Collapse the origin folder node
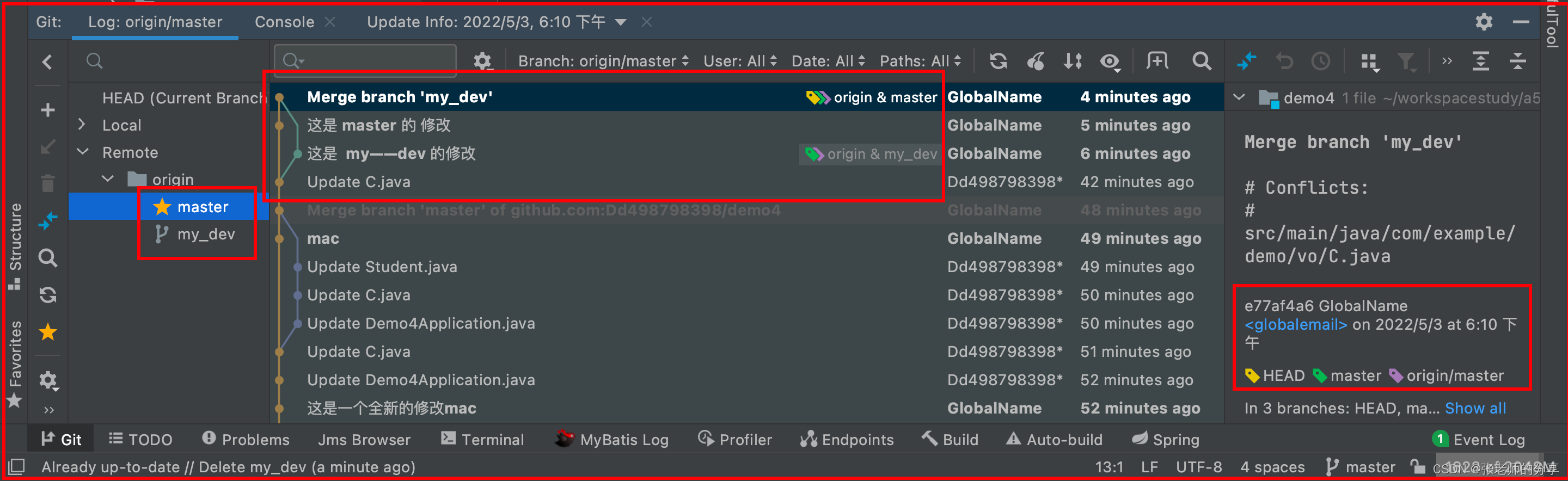 point(108,179)
